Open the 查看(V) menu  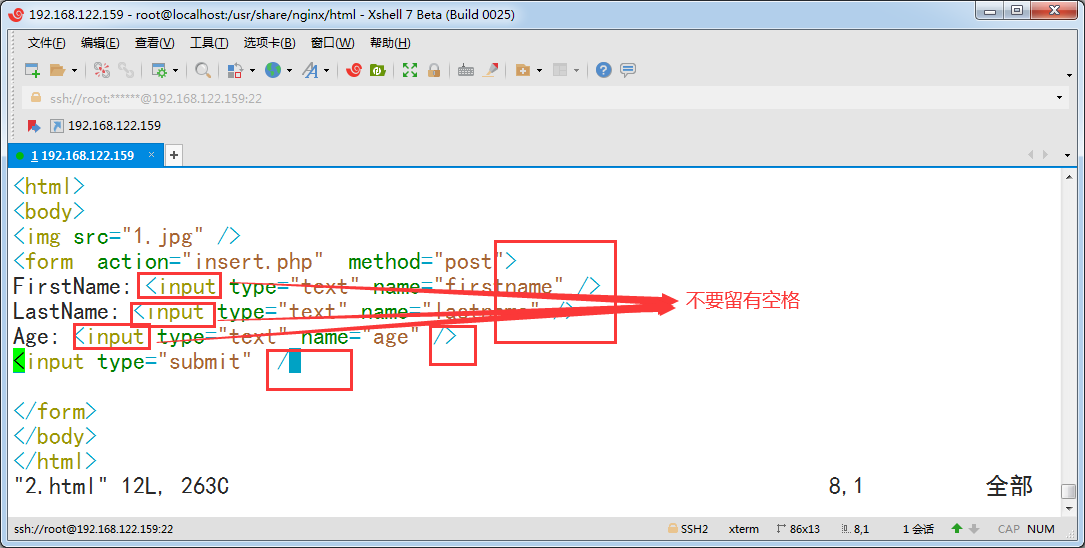click(x=154, y=43)
